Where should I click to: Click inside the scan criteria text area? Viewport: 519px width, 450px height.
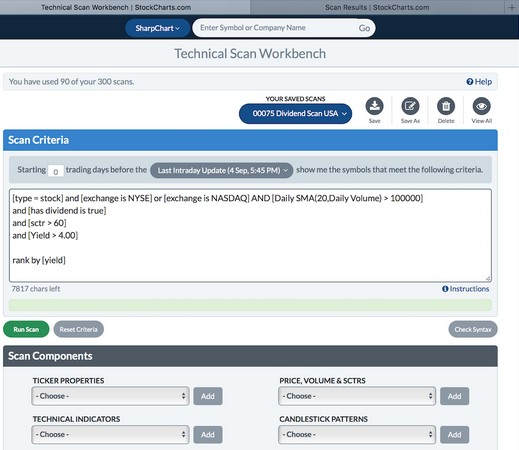(x=250, y=235)
